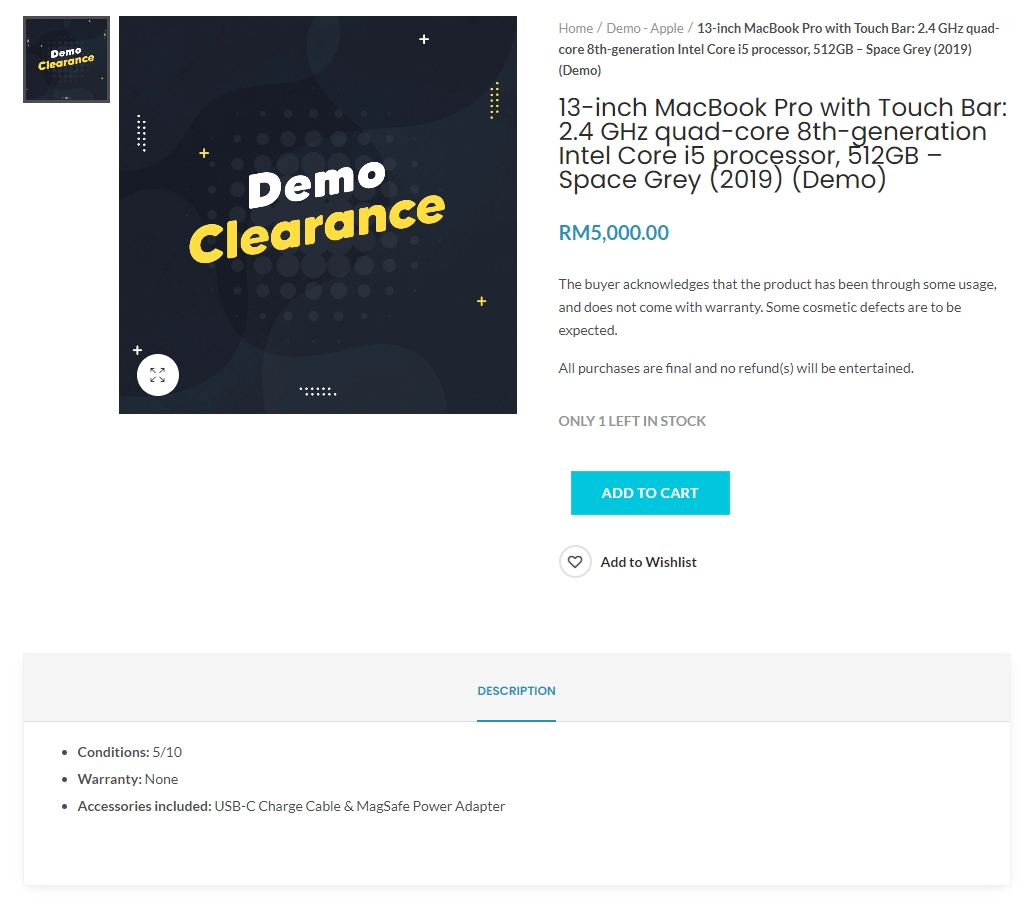Click the yellow Clearance word in large image
Image resolution: width=1032 pixels, height=906 pixels.
tap(317, 228)
